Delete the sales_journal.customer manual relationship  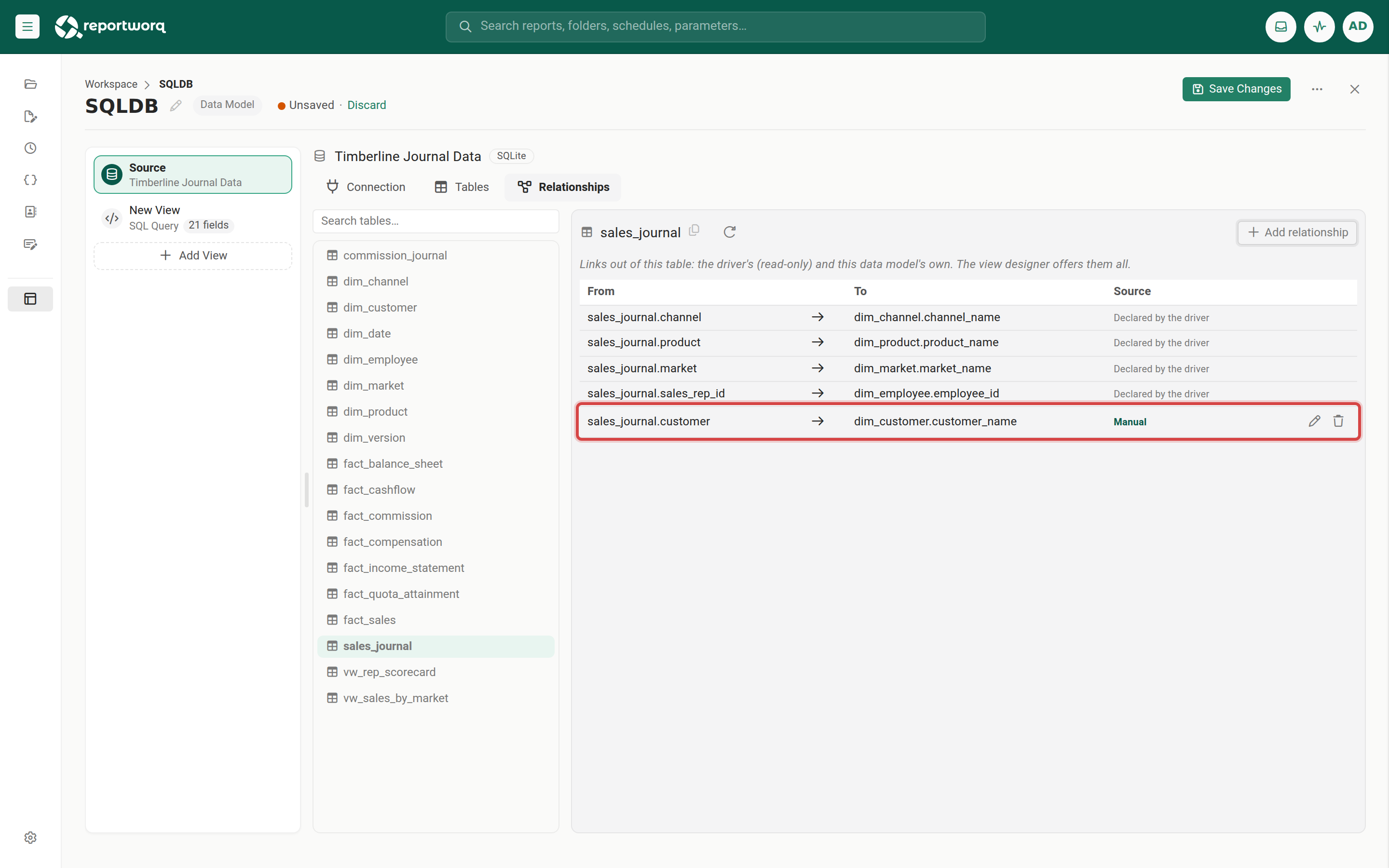tap(1338, 421)
